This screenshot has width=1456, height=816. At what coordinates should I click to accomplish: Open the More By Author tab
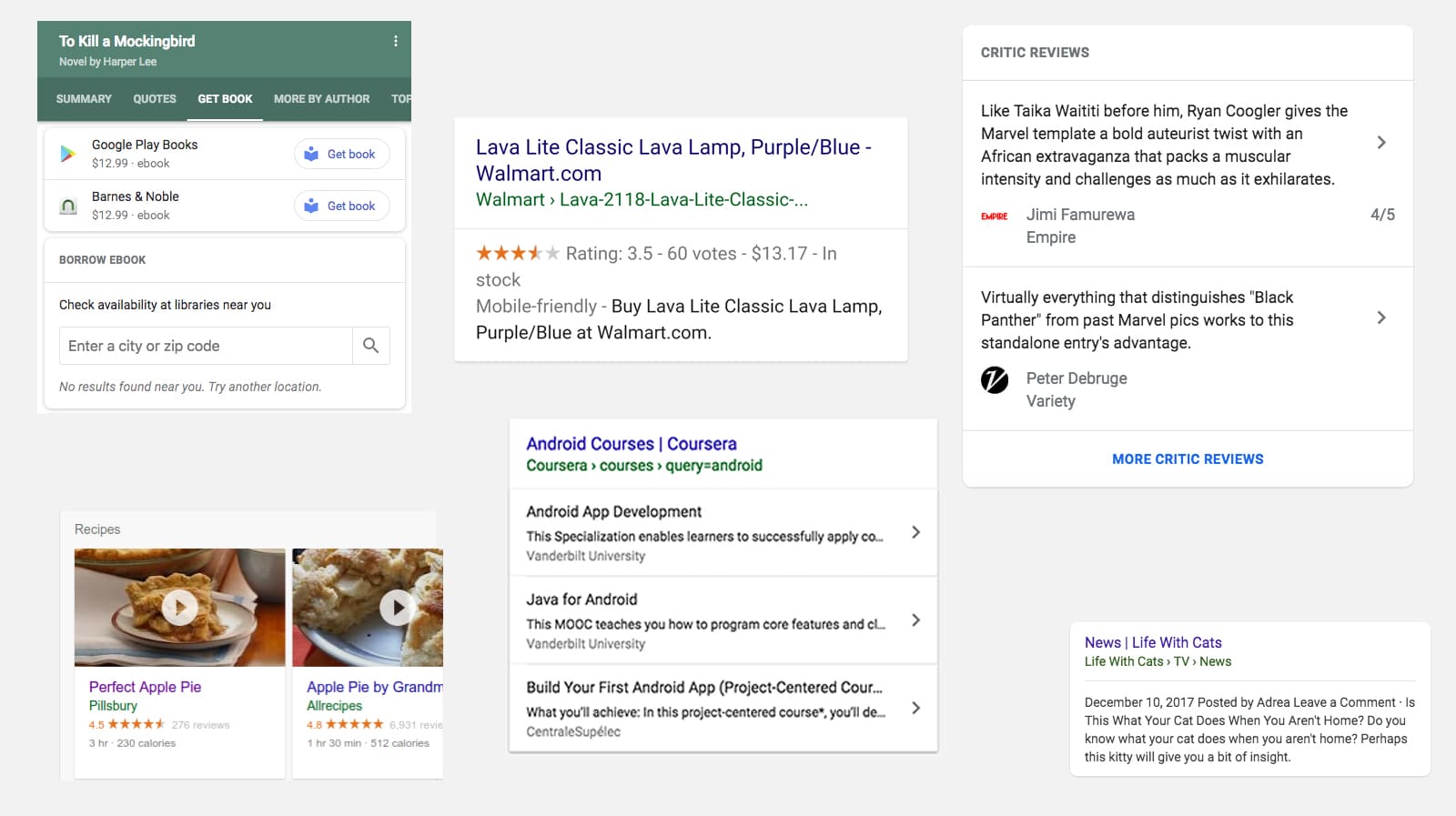click(321, 99)
